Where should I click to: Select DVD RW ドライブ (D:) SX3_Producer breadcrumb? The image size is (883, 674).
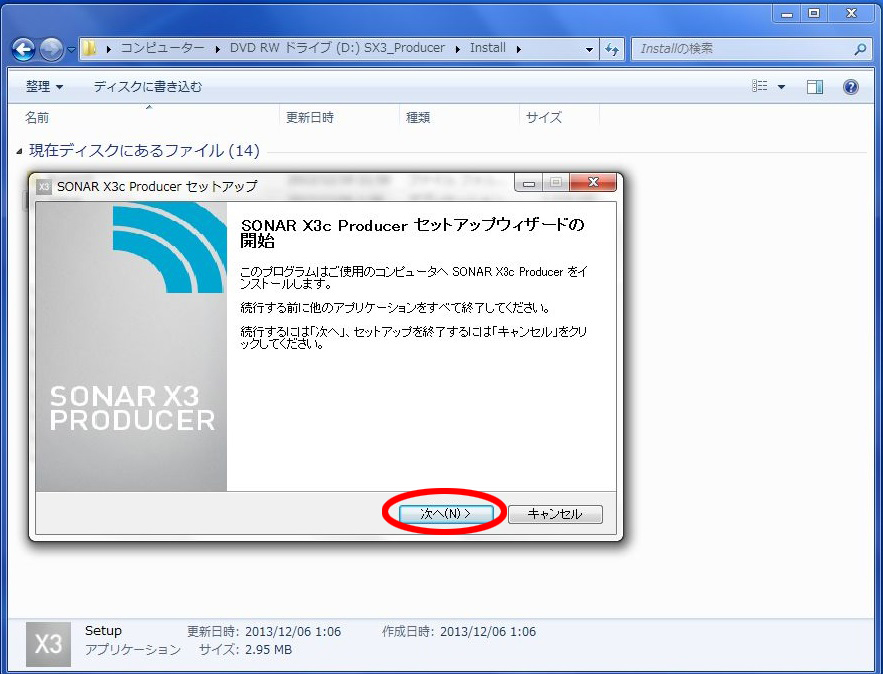(x=337, y=48)
